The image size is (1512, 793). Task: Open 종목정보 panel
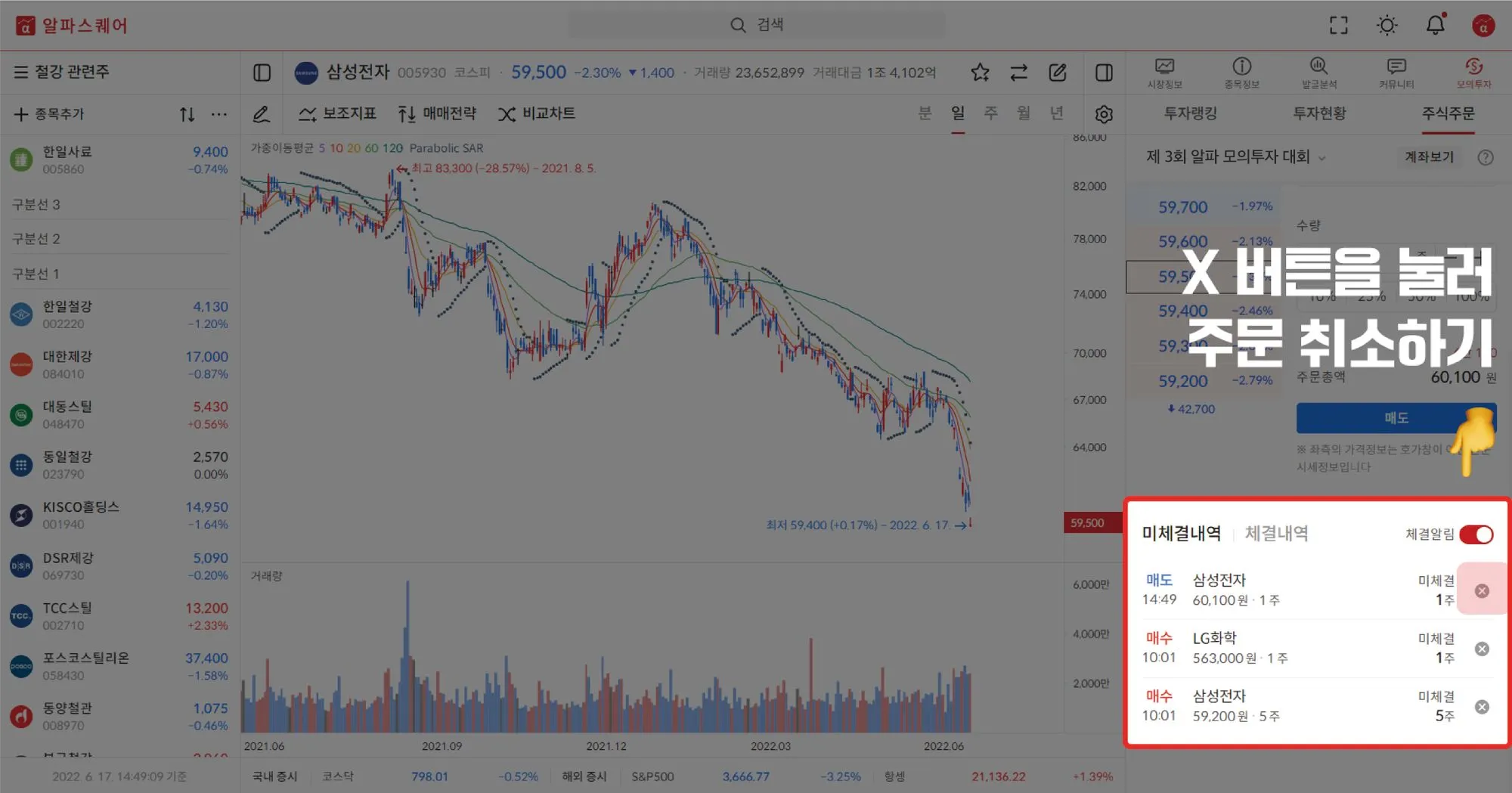[1241, 73]
